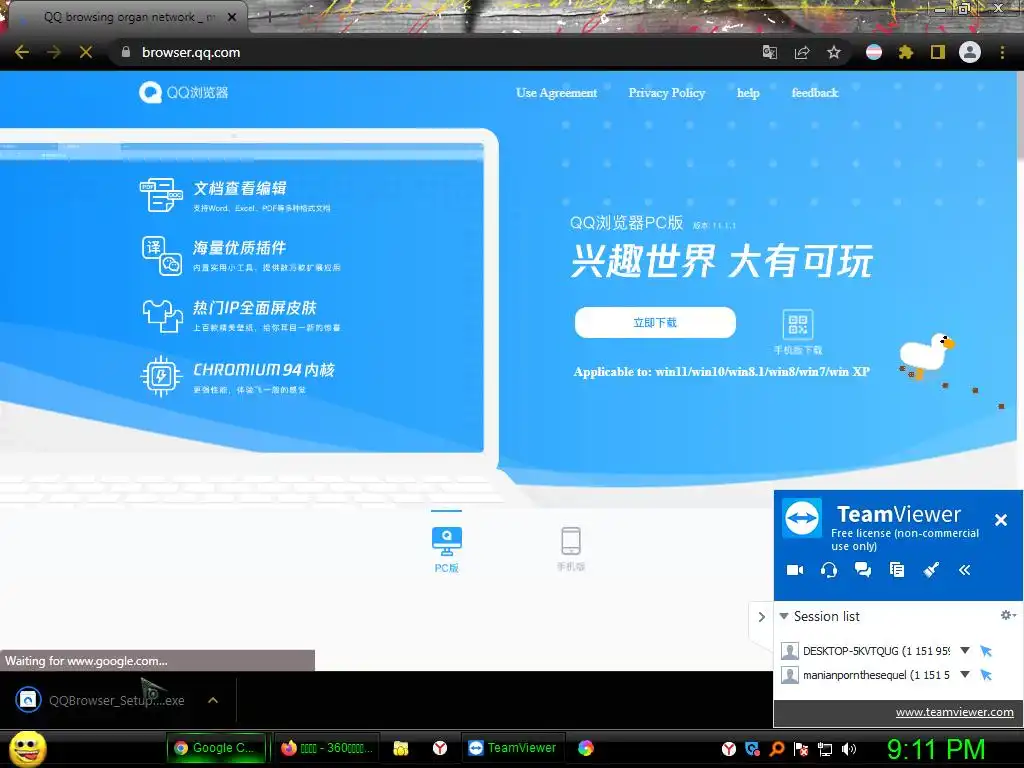Open the Extensions puzzle piece menu

point(905,52)
